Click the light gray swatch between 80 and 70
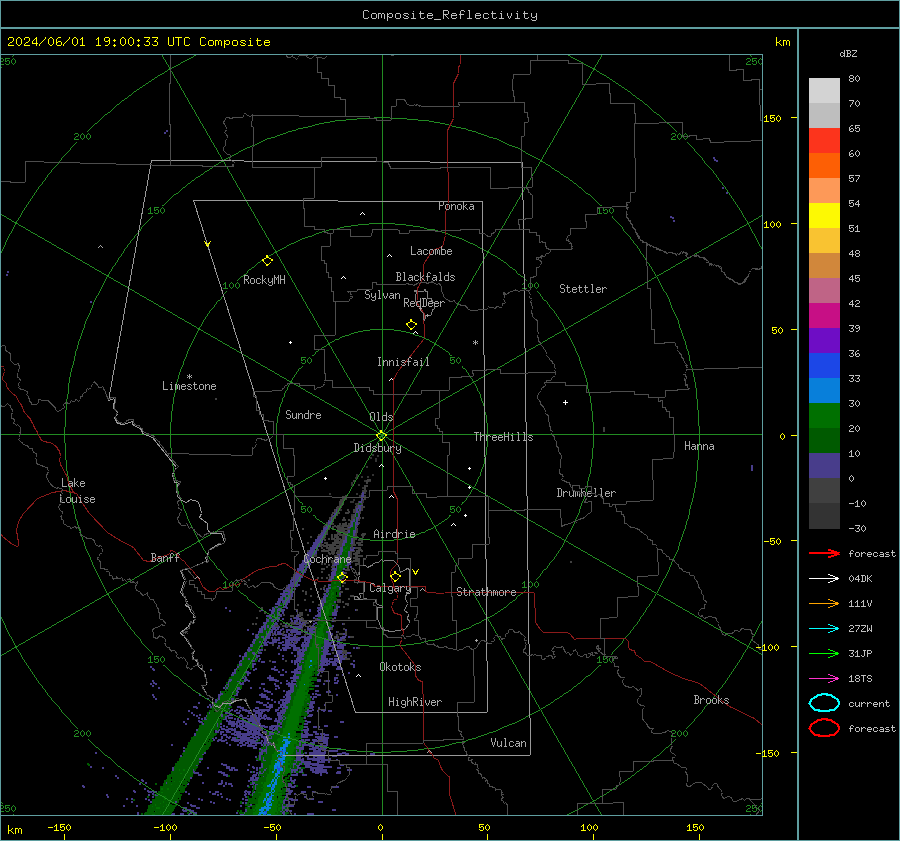The image size is (900, 841). click(x=824, y=91)
